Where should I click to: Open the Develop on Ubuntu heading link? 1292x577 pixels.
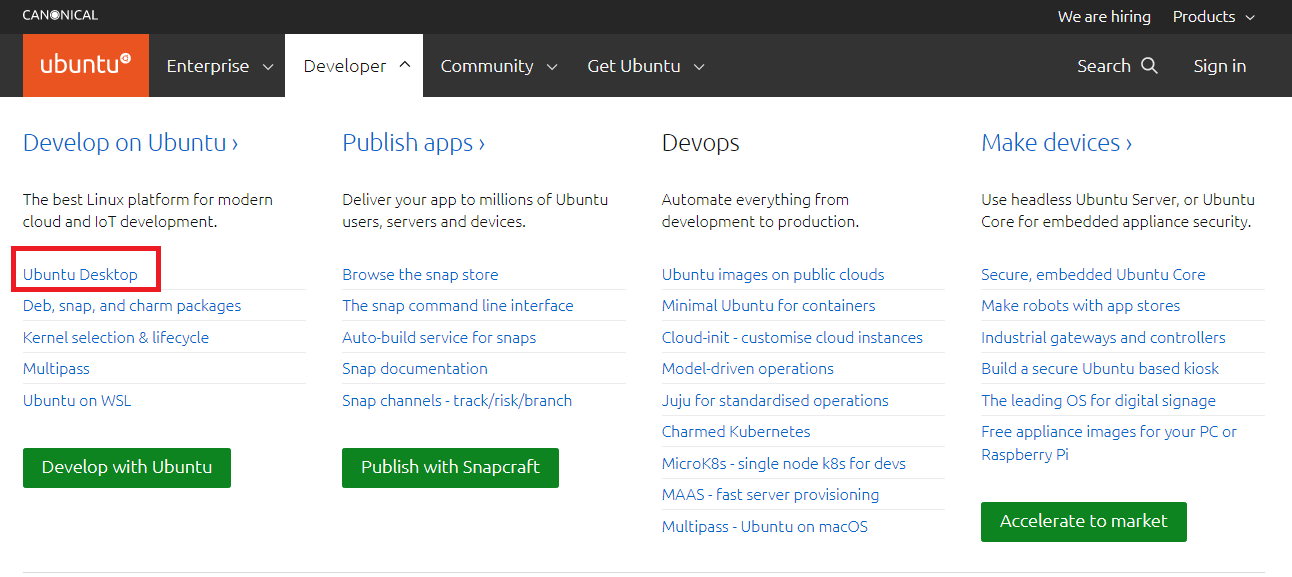(x=131, y=142)
